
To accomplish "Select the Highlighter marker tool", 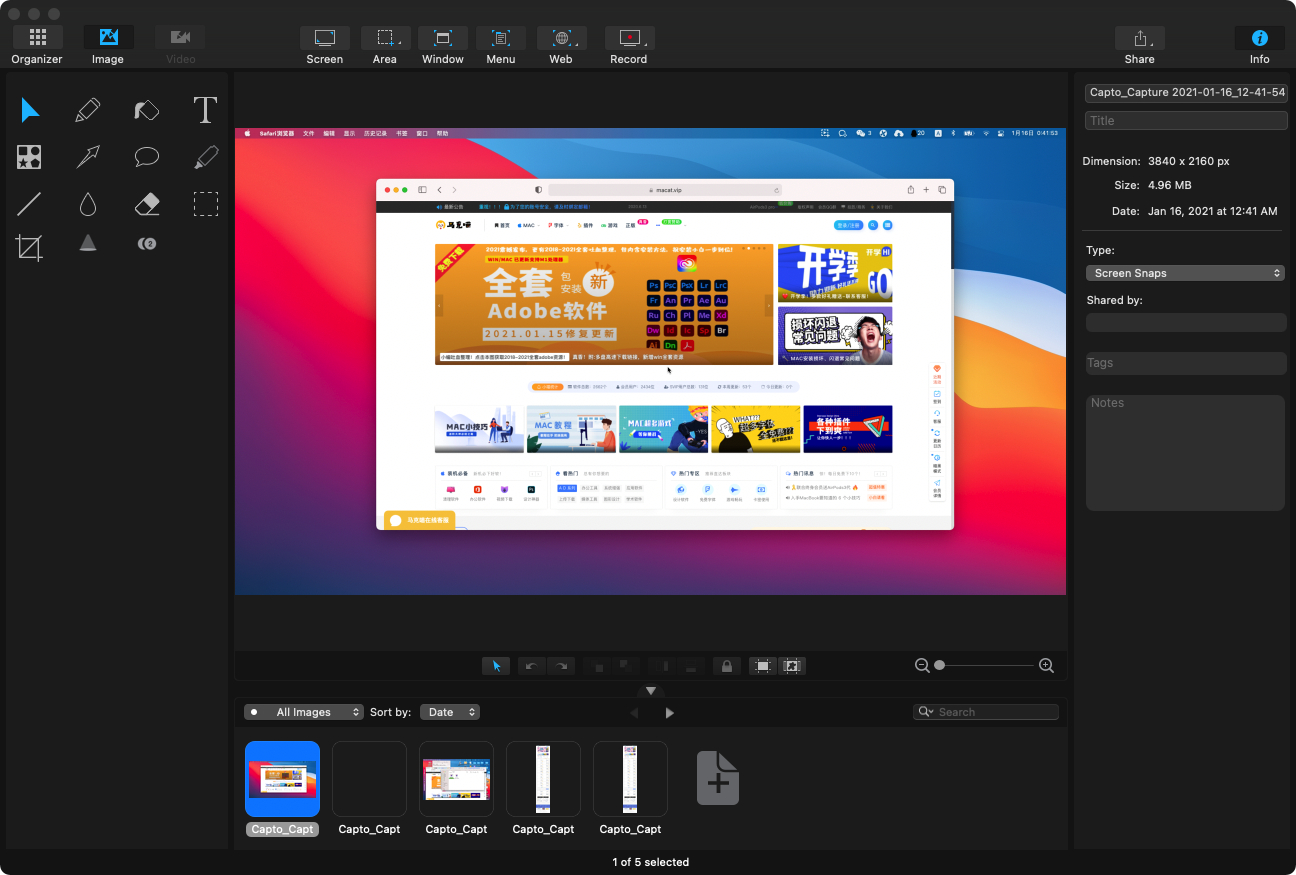I will 206,157.
